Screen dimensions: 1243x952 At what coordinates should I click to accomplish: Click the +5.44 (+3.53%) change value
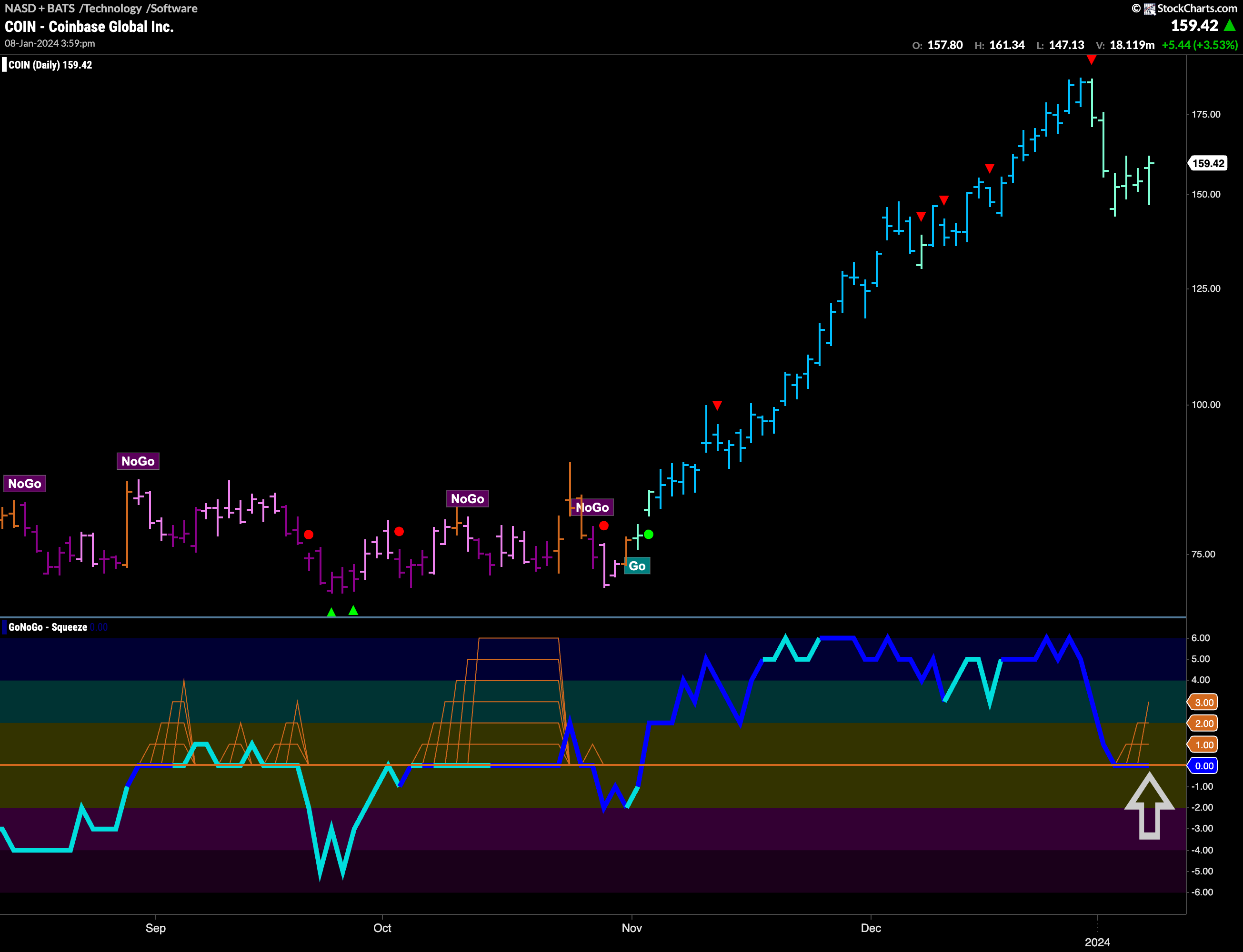click(1199, 45)
